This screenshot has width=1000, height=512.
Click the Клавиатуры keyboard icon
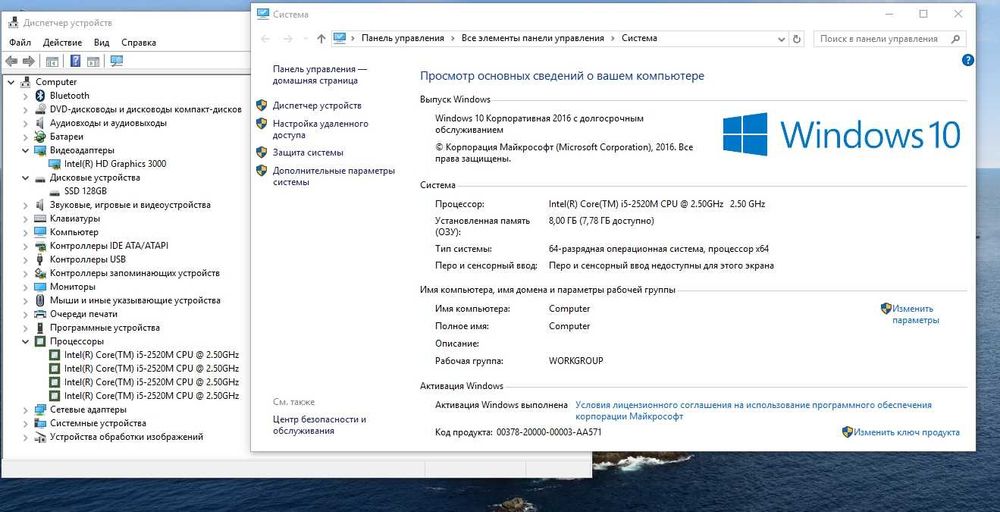[40, 219]
